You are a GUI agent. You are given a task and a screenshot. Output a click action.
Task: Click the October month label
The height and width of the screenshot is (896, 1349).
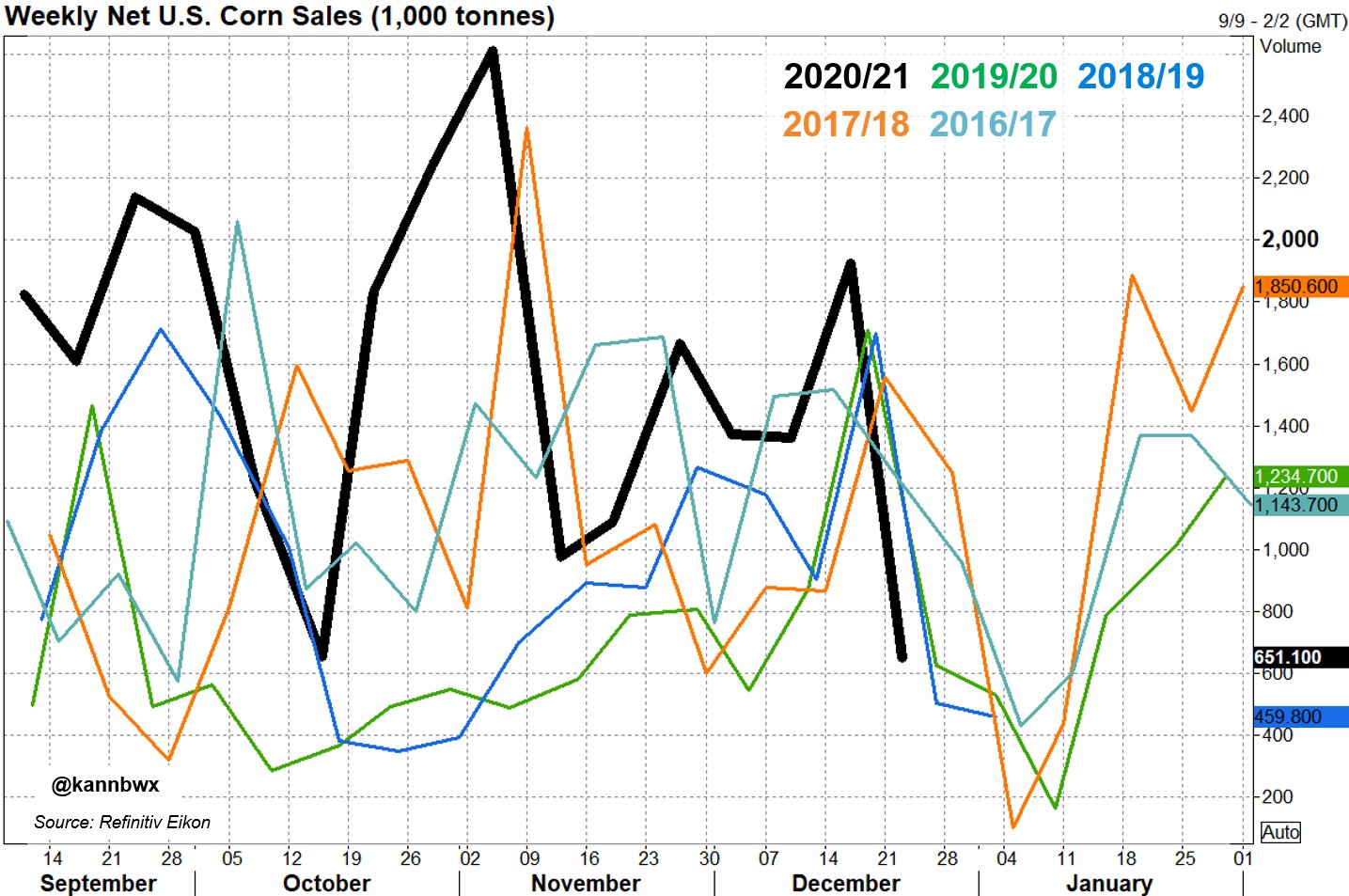tap(326, 884)
